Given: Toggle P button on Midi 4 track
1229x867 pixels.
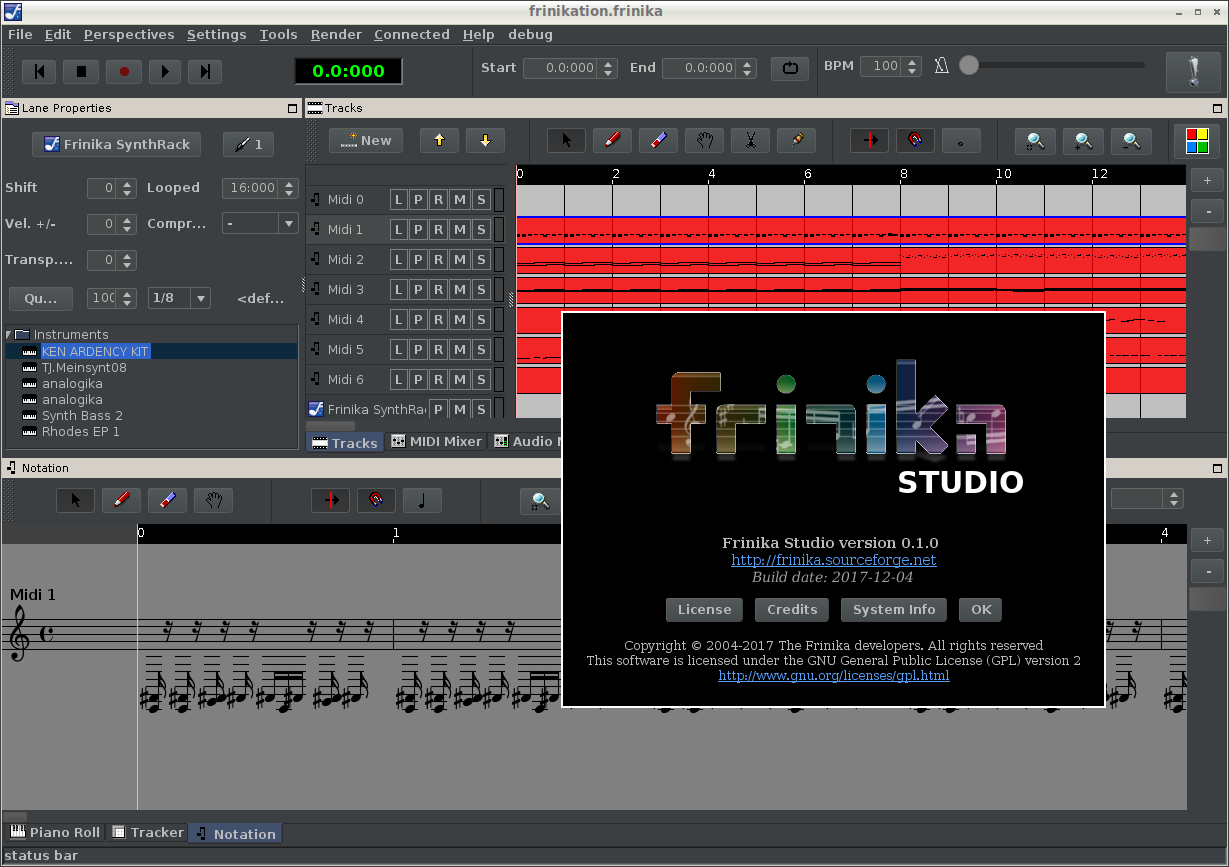Looking at the screenshot, I should point(419,319).
